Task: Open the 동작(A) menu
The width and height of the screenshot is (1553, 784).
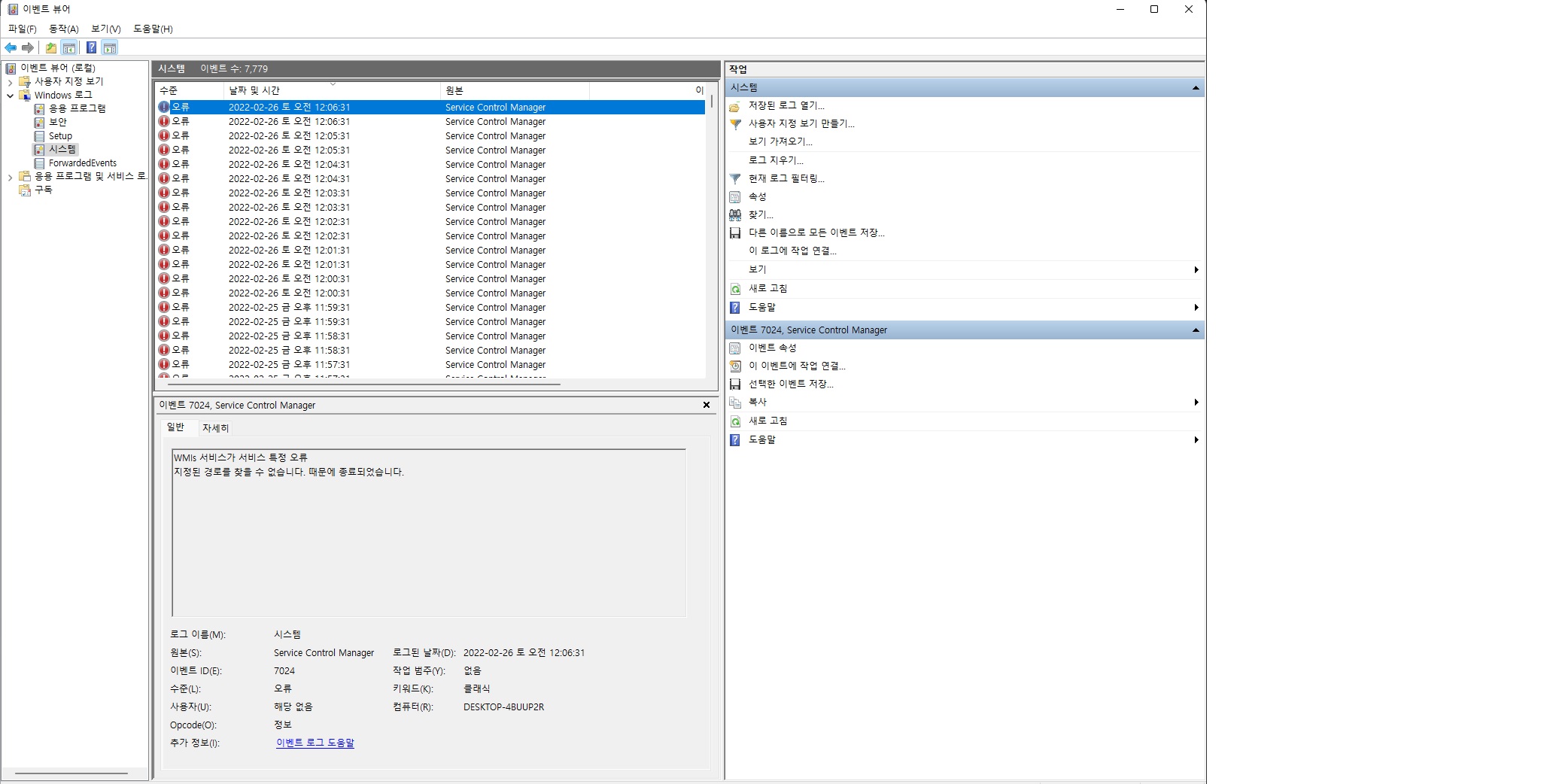Action: (x=63, y=29)
